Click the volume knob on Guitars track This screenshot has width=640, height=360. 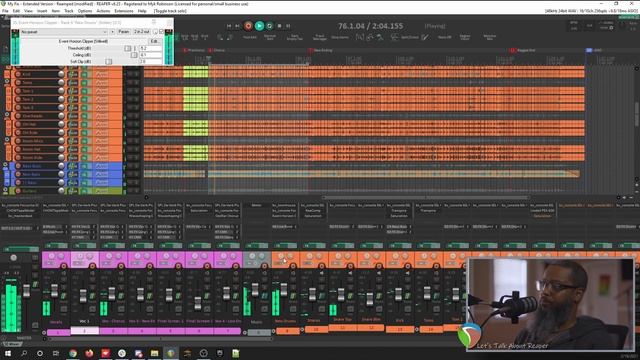(61, 191)
